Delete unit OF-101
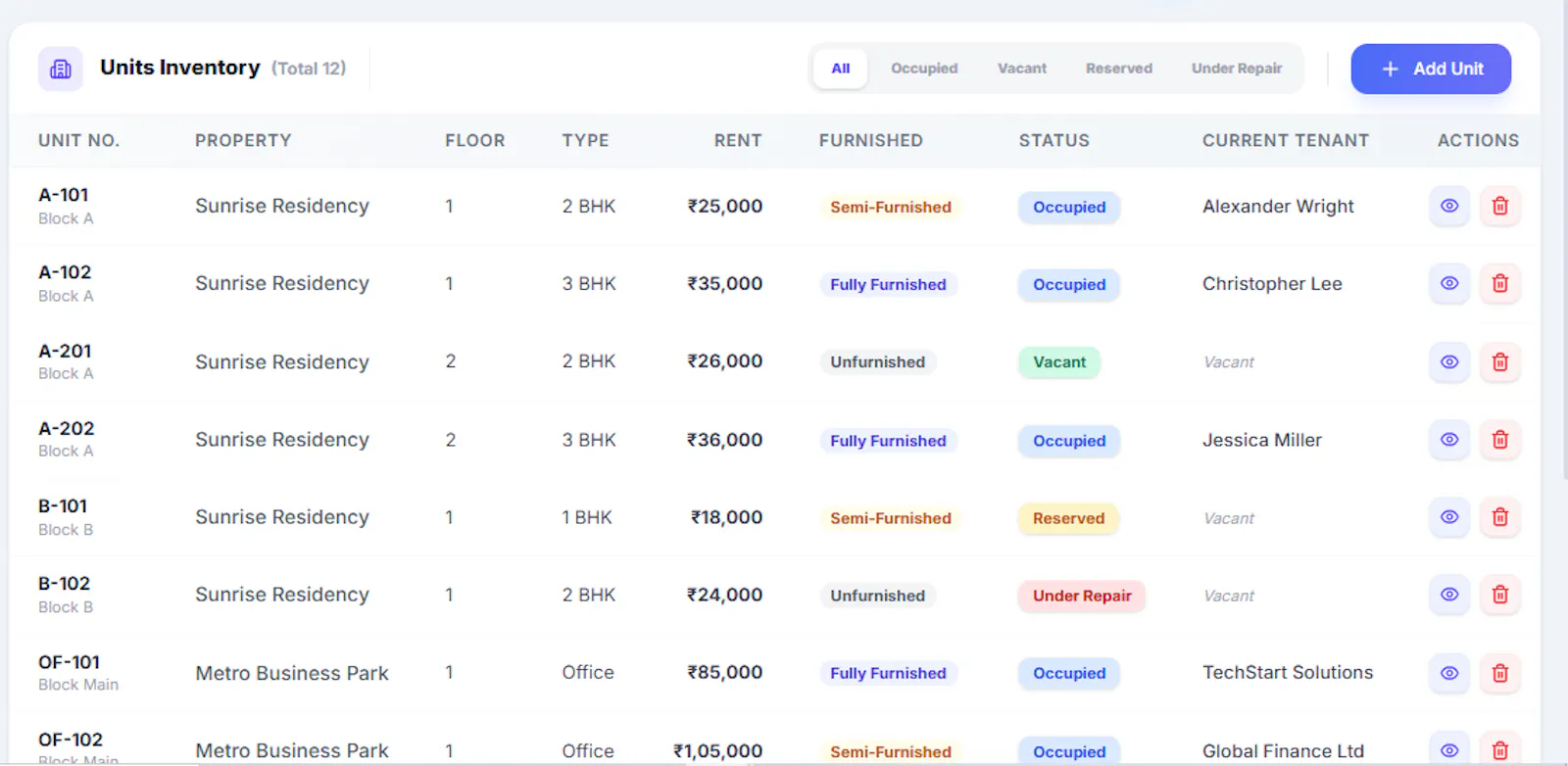Viewport: 1568px width, 766px height. (1499, 673)
